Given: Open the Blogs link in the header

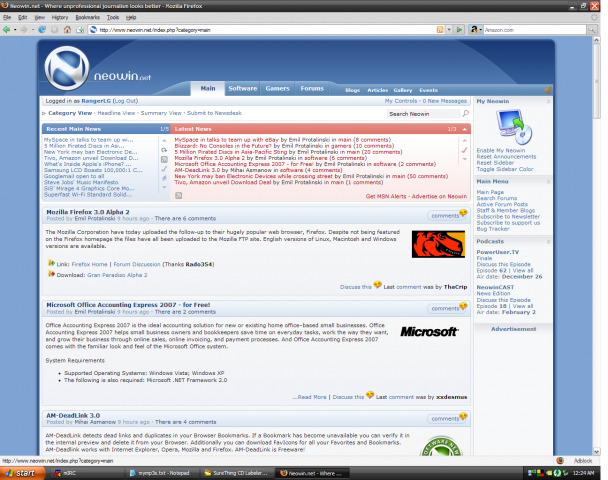Looking at the screenshot, I should pyautogui.click(x=352, y=90).
